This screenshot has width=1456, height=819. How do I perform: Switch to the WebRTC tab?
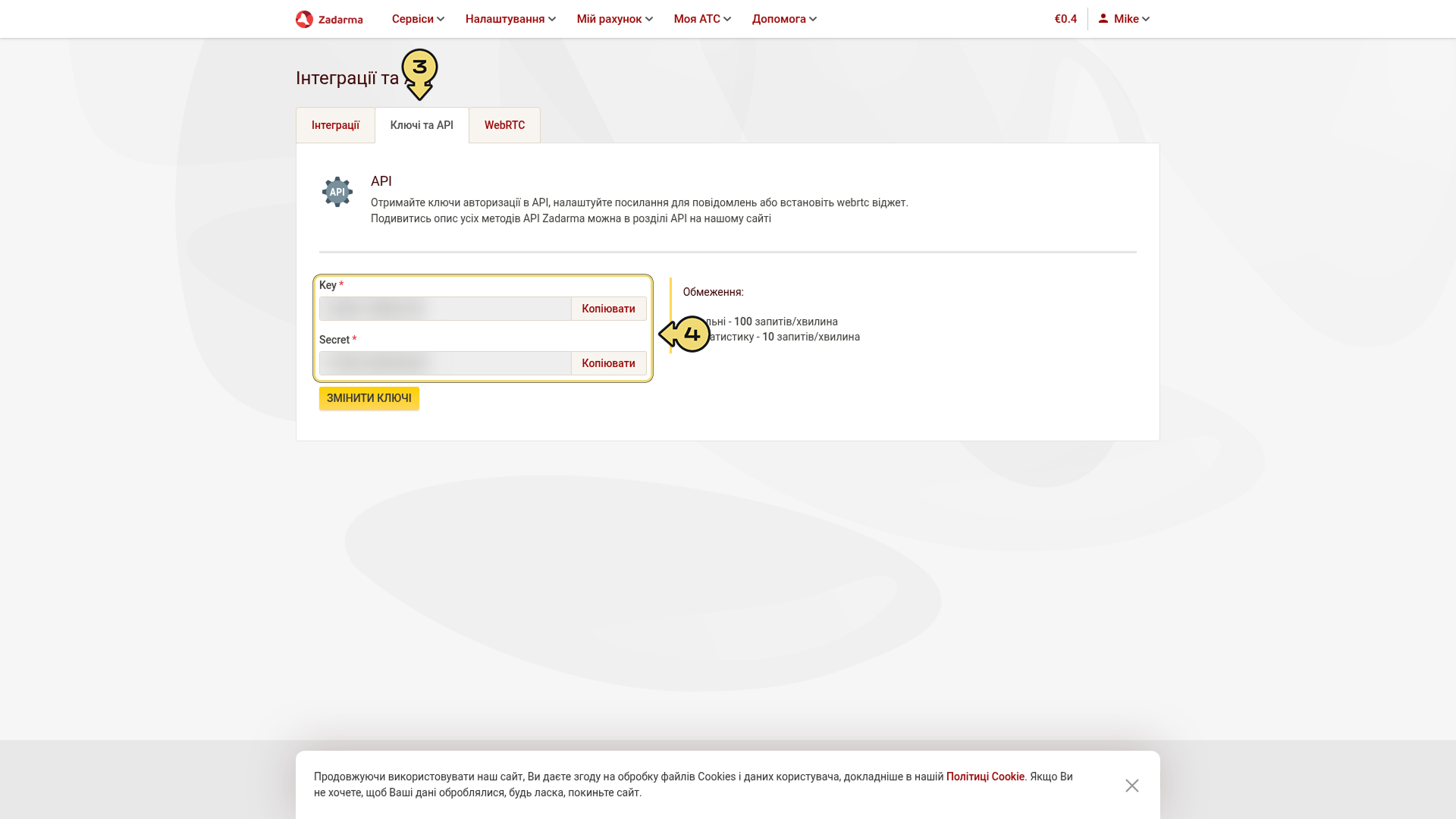pyautogui.click(x=504, y=125)
